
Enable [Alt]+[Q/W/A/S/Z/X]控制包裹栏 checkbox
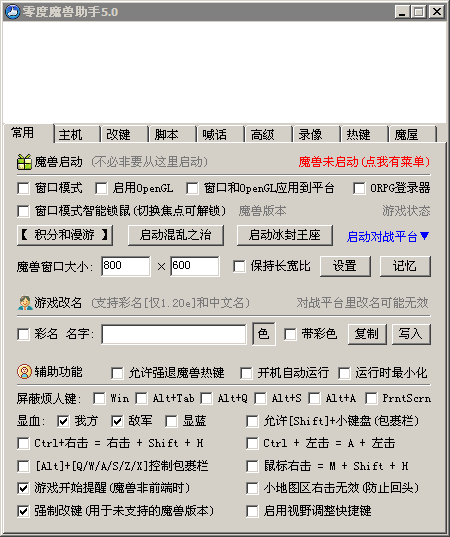[x=23, y=466]
